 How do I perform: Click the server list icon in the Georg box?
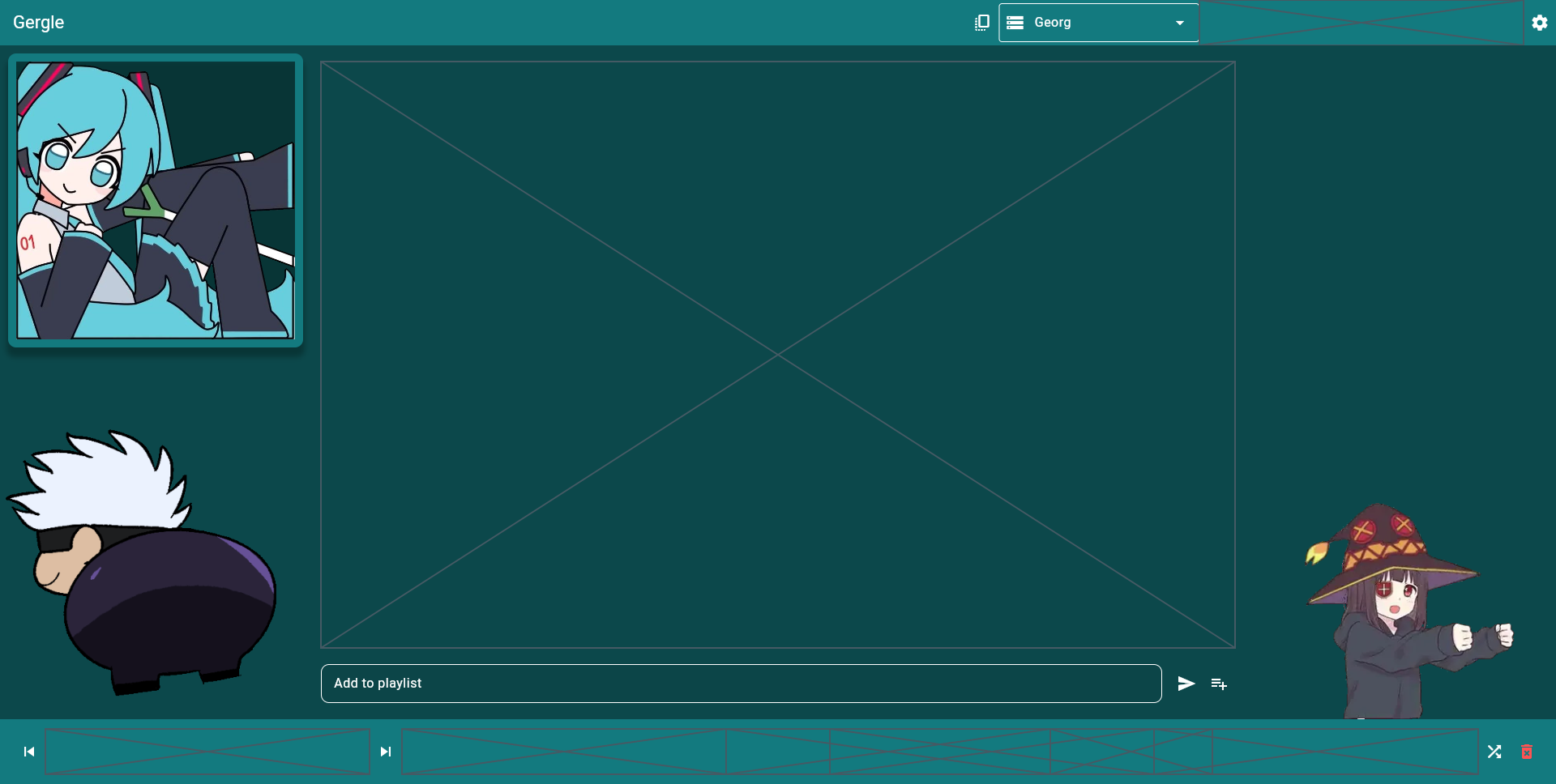click(x=1015, y=23)
